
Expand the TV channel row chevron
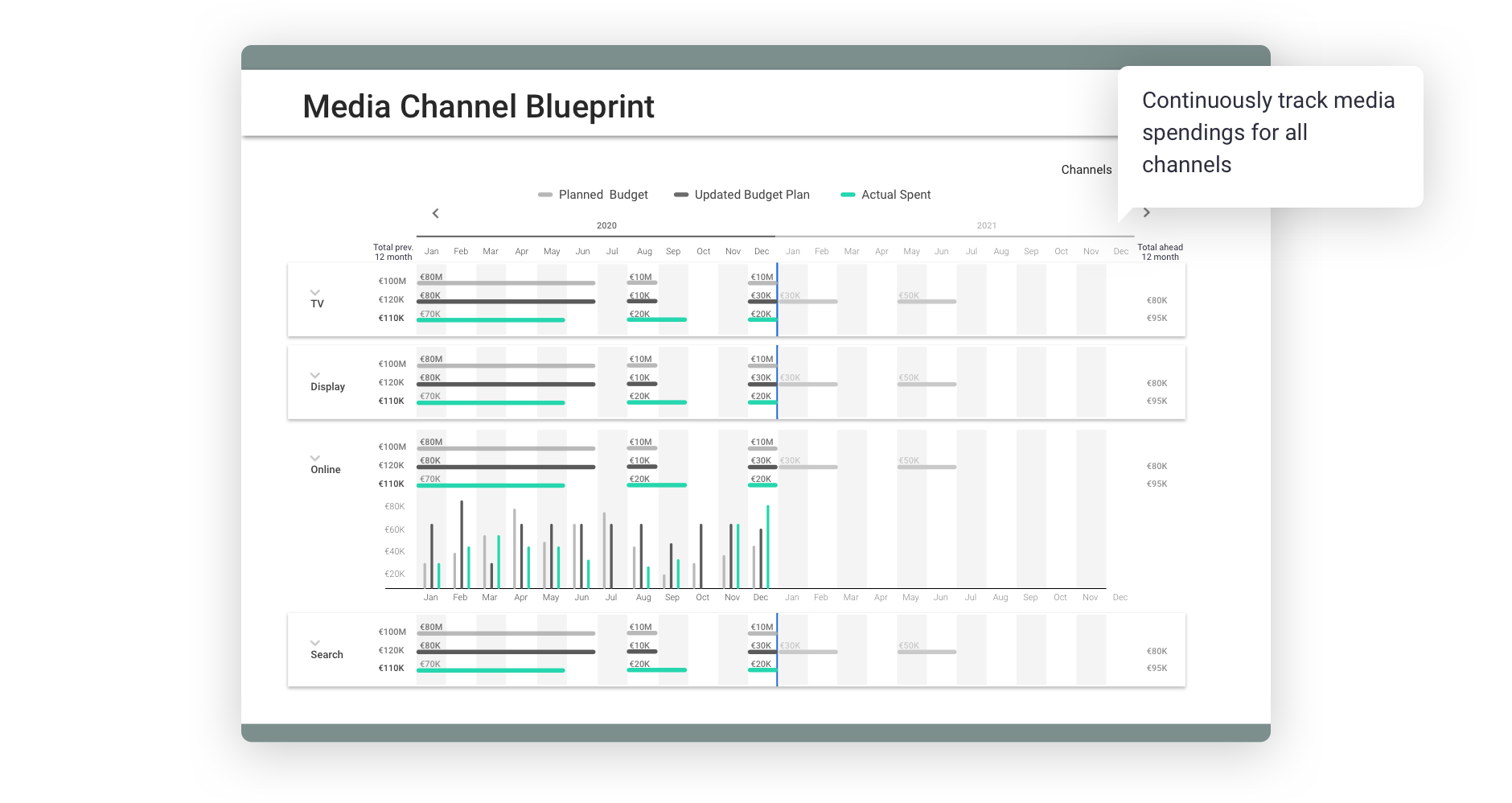click(315, 292)
